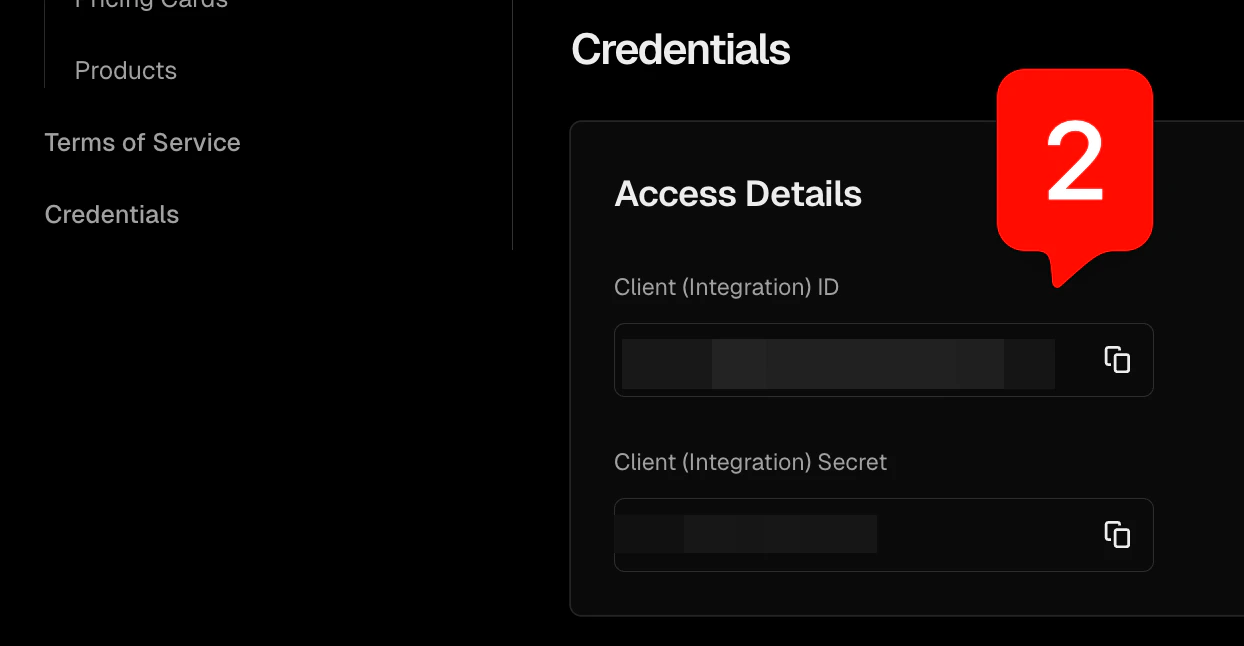Open the Pricing Cards section

point(150,5)
